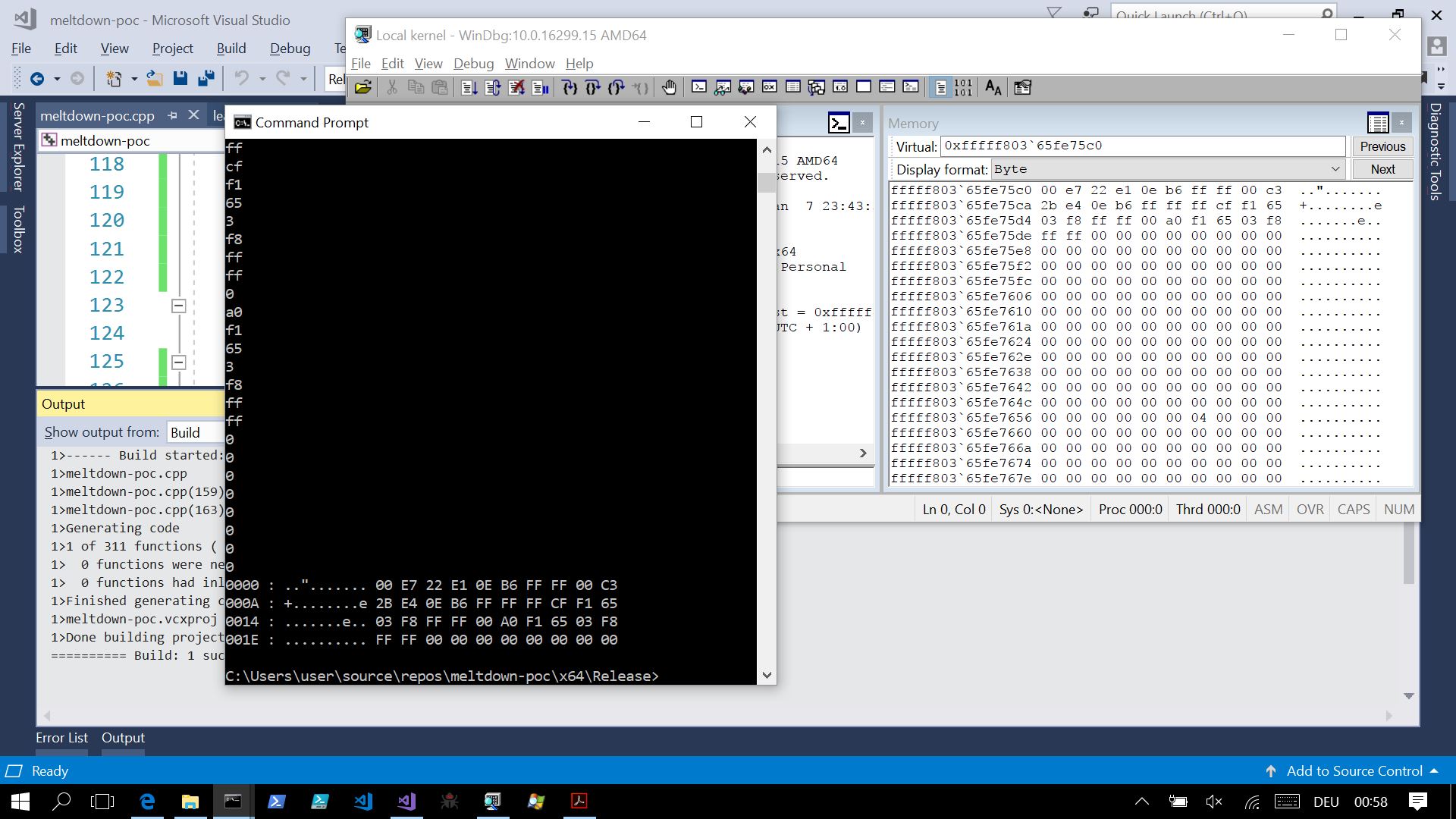Click the hand breakpoint icon in WinDbg
The height and width of the screenshot is (819, 1456).
tap(669, 87)
